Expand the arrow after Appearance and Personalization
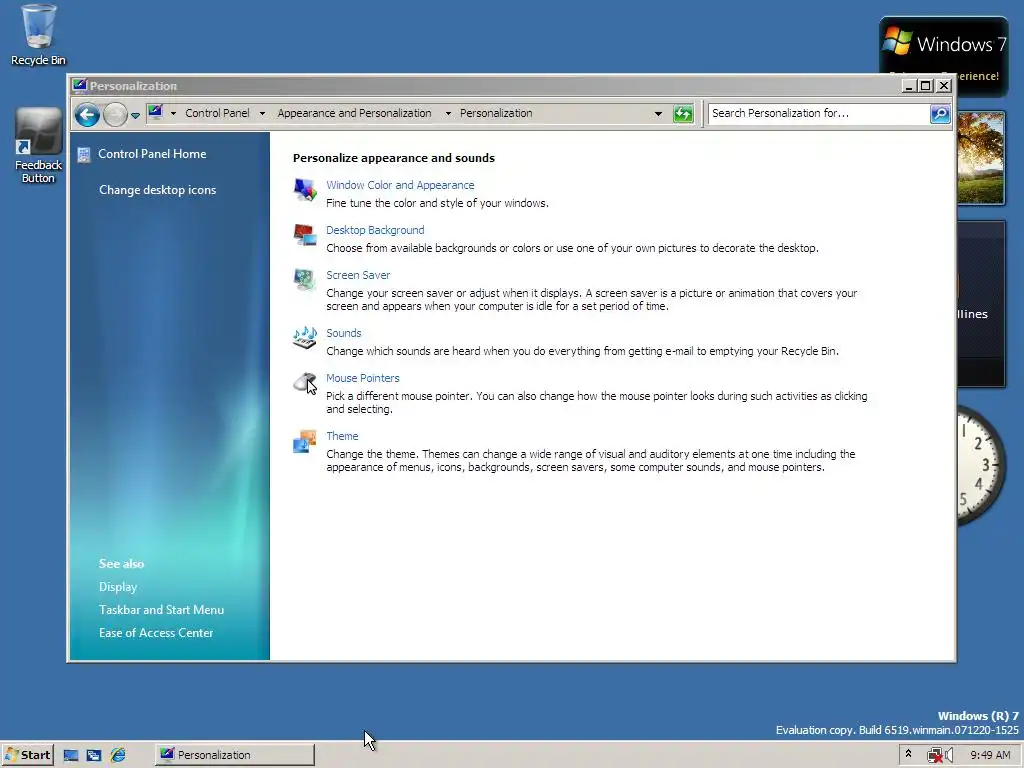This screenshot has height=768, width=1024. pyautogui.click(x=448, y=113)
